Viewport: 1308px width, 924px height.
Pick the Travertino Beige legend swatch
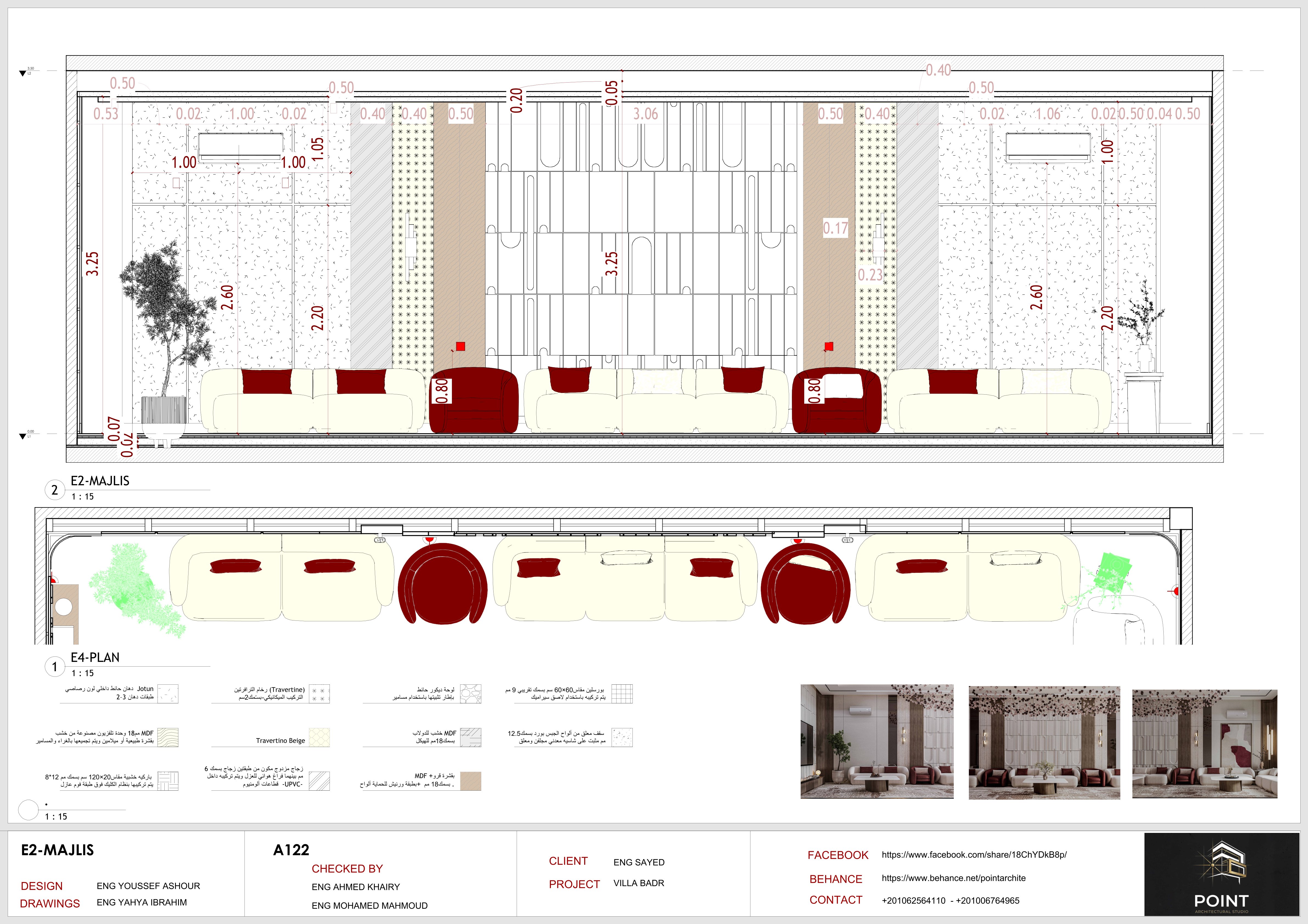319,737
